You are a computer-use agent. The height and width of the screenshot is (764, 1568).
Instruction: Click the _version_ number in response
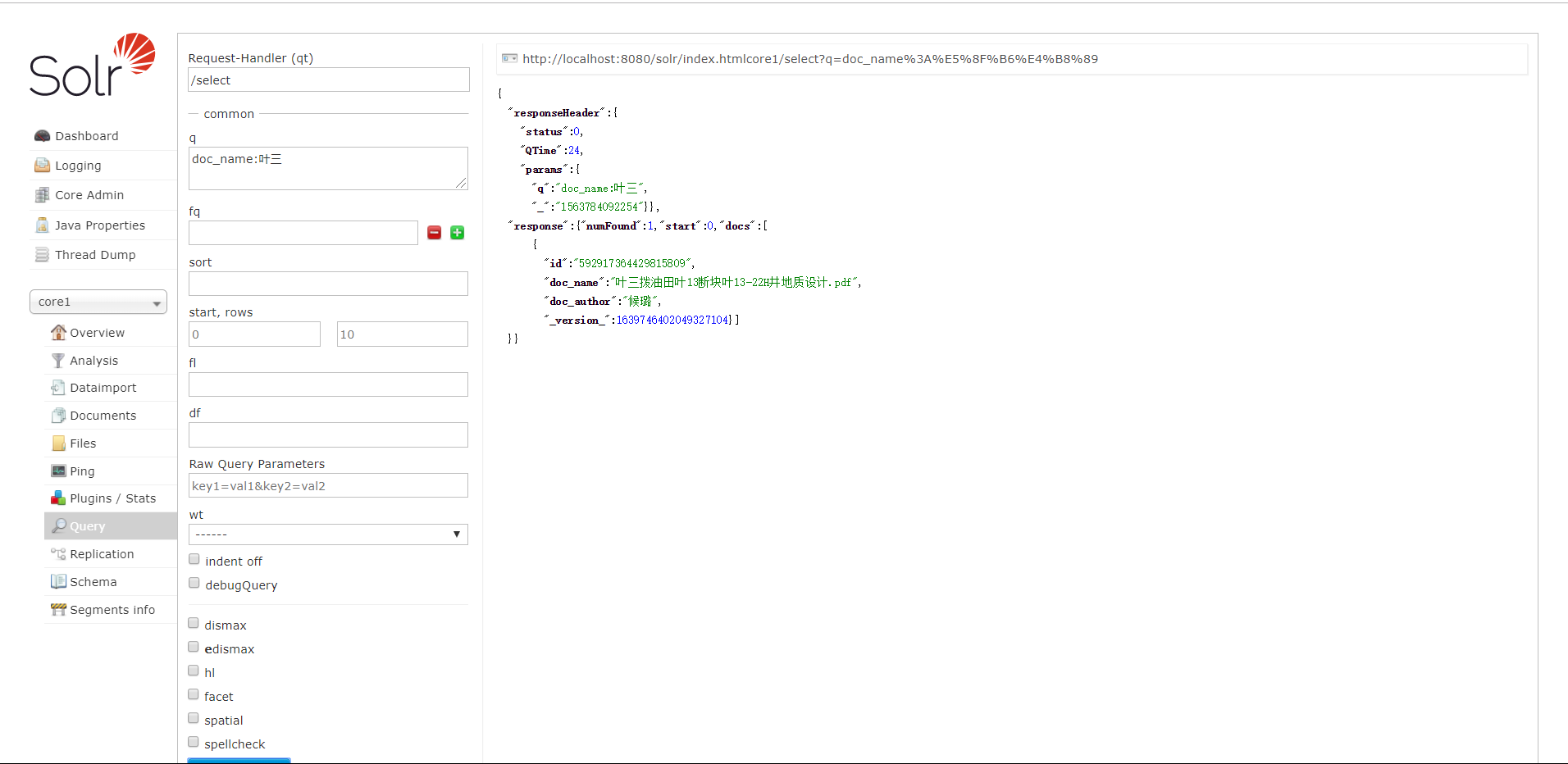(x=672, y=320)
